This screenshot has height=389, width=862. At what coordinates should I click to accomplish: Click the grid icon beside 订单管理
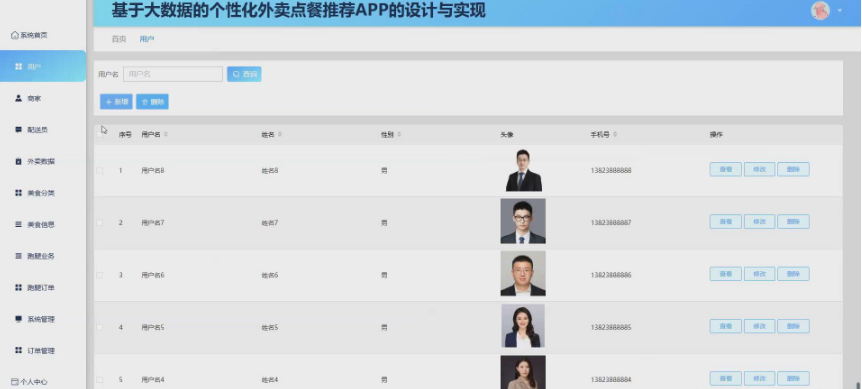click(18, 351)
